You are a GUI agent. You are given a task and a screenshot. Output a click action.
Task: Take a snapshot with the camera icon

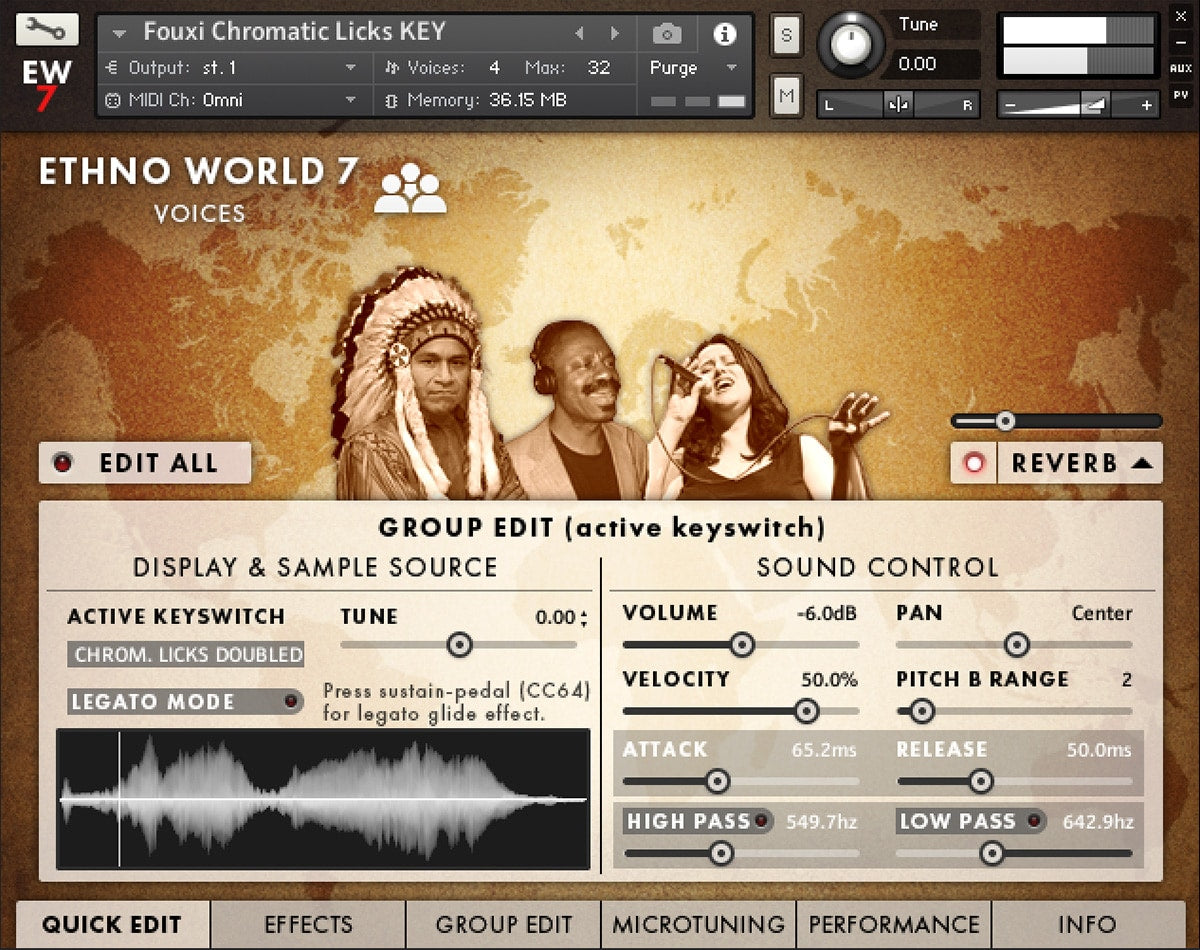667,34
